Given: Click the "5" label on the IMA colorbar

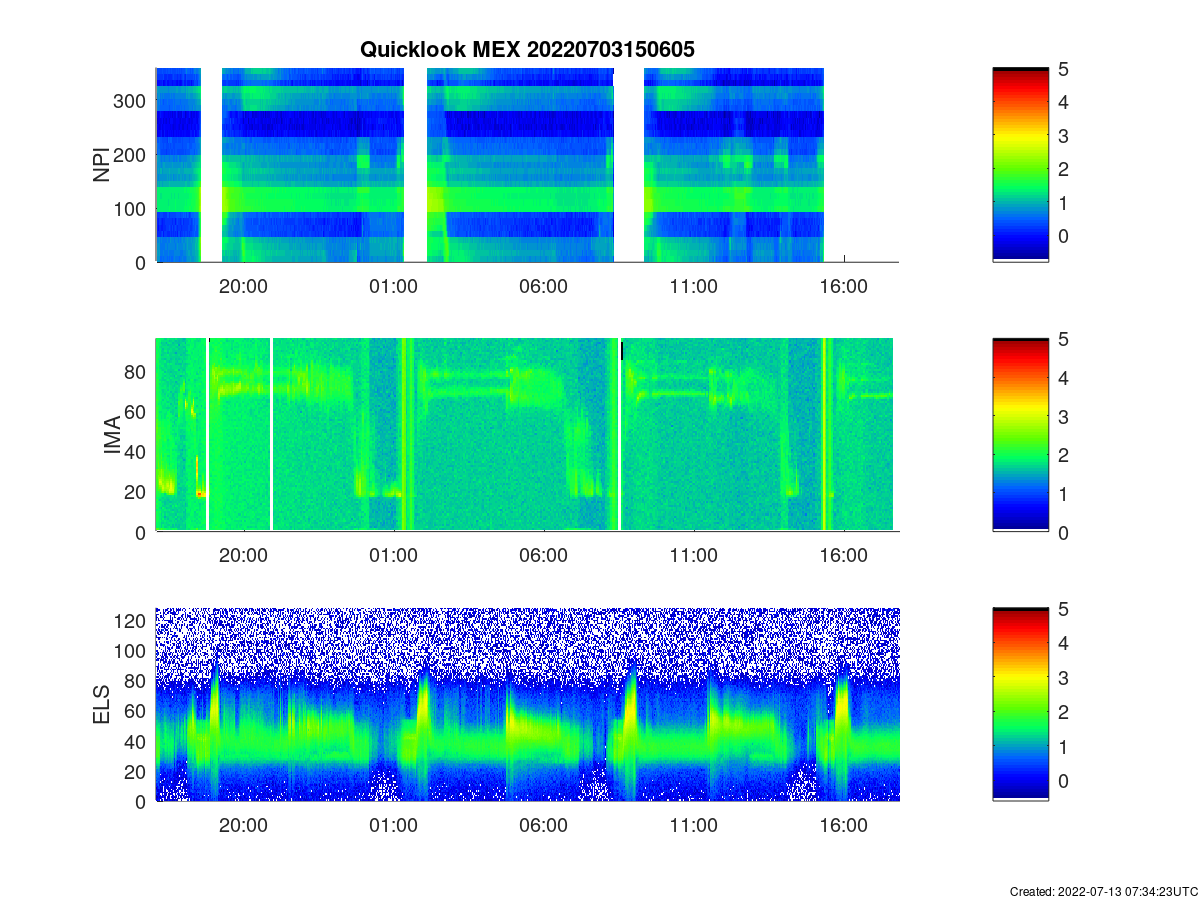Looking at the screenshot, I should 1064,339.
